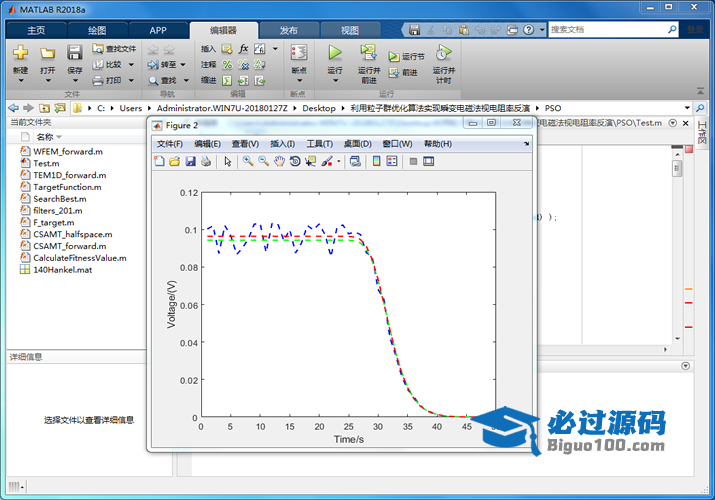Screen dimensions: 715x500
Task: Open the Go To (转至) dropdown arrow
Action: (183, 65)
